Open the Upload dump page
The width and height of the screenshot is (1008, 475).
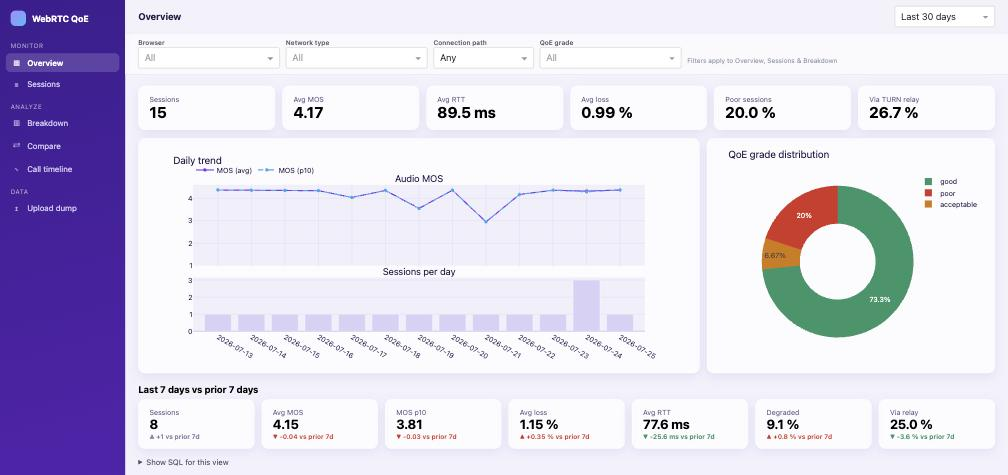[x=62, y=208]
